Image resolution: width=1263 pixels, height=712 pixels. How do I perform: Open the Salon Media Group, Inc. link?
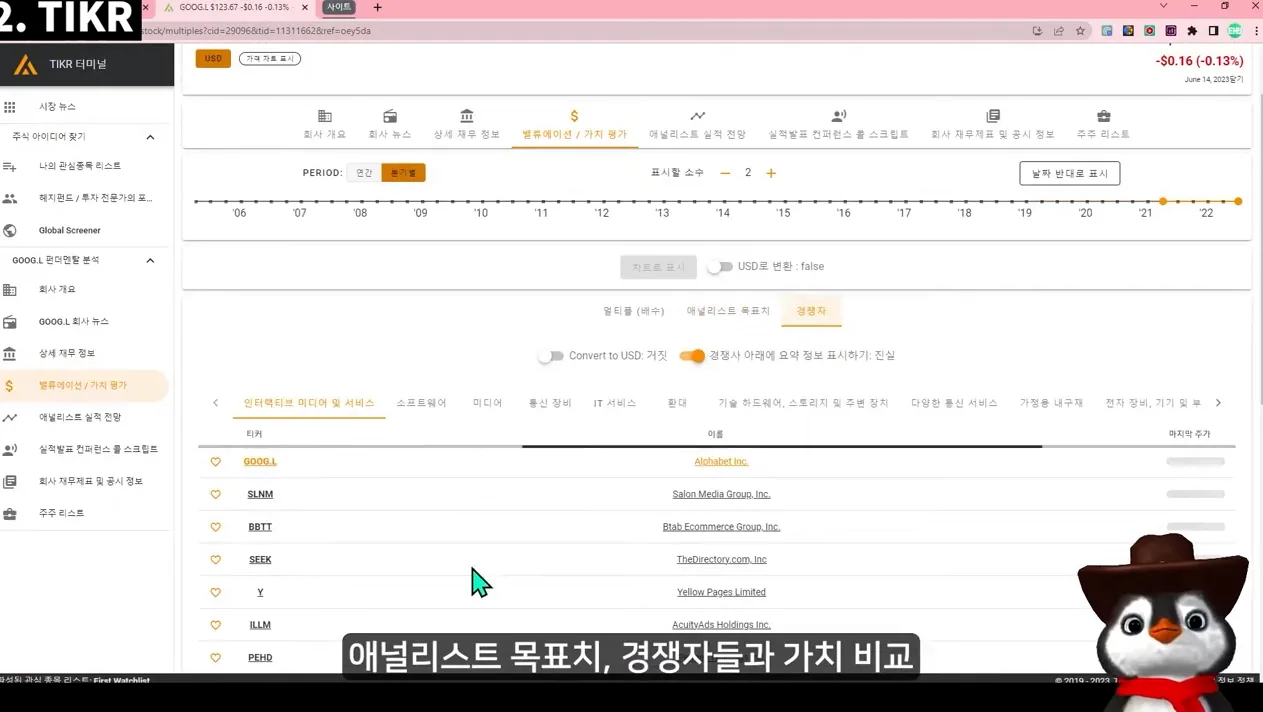click(x=721, y=494)
